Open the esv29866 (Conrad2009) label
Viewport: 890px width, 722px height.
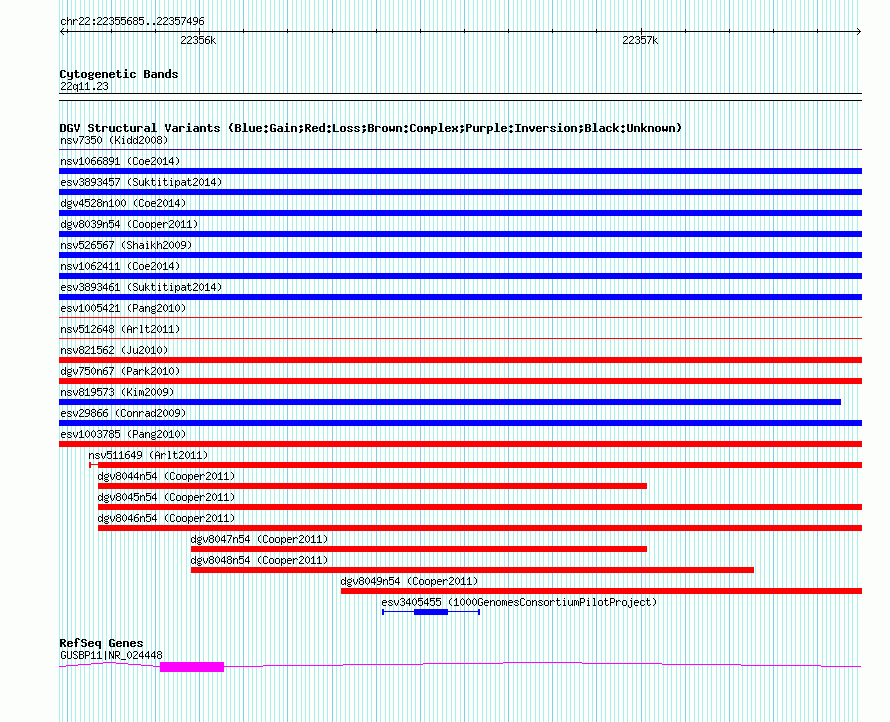coord(123,413)
